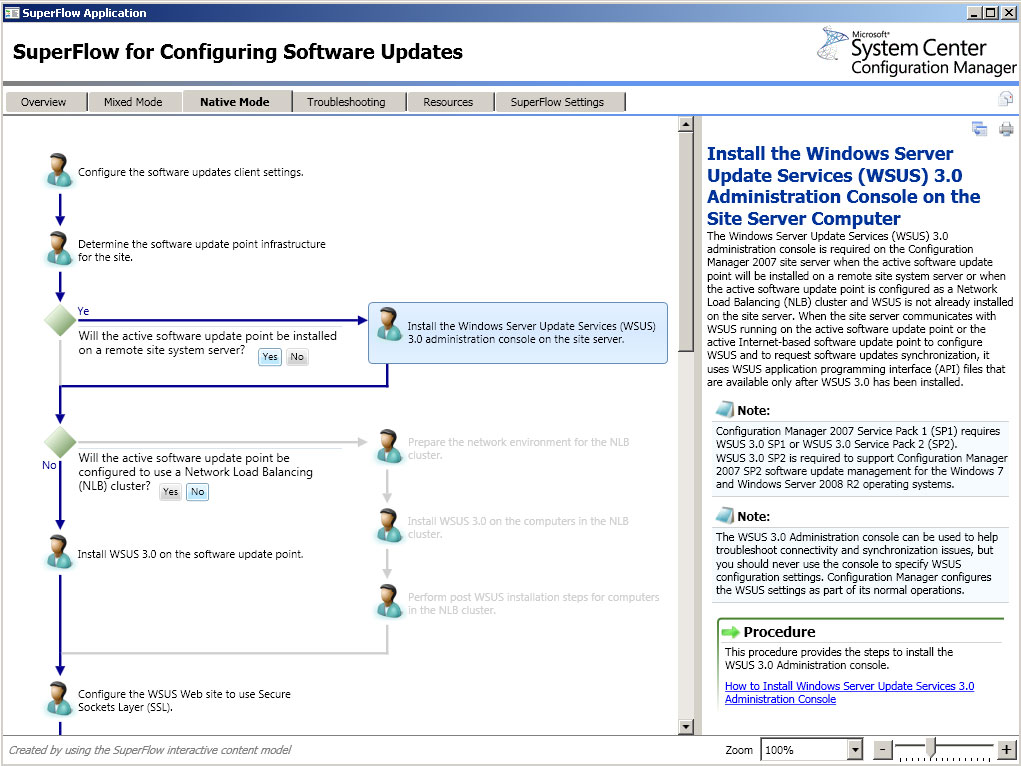The width and height of the screenshot is (1021, 766).
Task: Click the Zoom 100% value field
Action: [804, 750]
